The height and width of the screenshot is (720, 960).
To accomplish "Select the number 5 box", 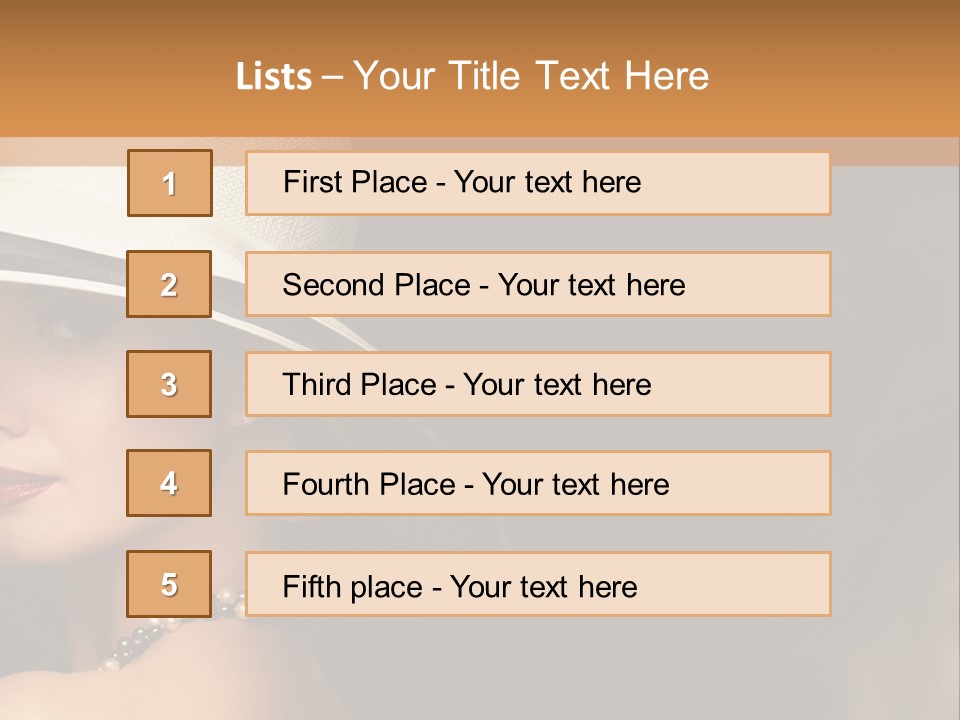I will tap(169, 584).
